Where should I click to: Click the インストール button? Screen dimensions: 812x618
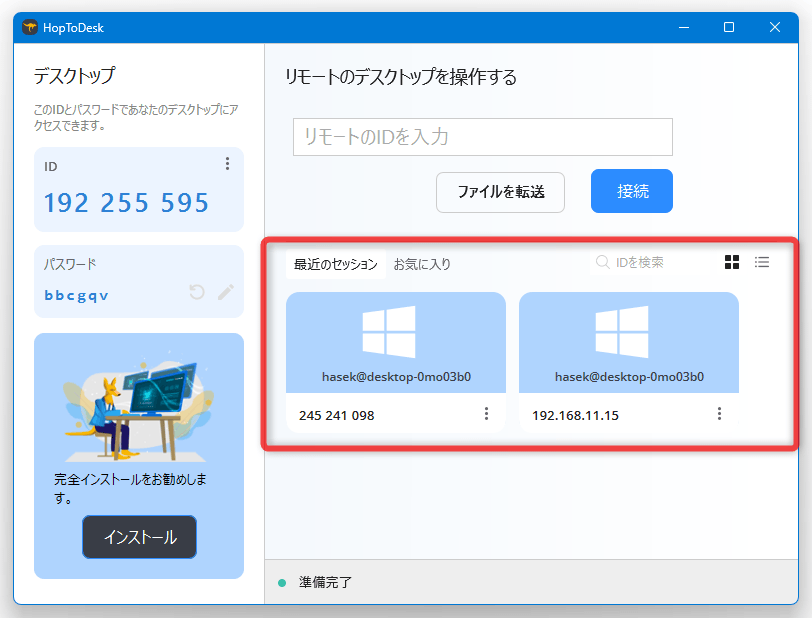[139, 537]
